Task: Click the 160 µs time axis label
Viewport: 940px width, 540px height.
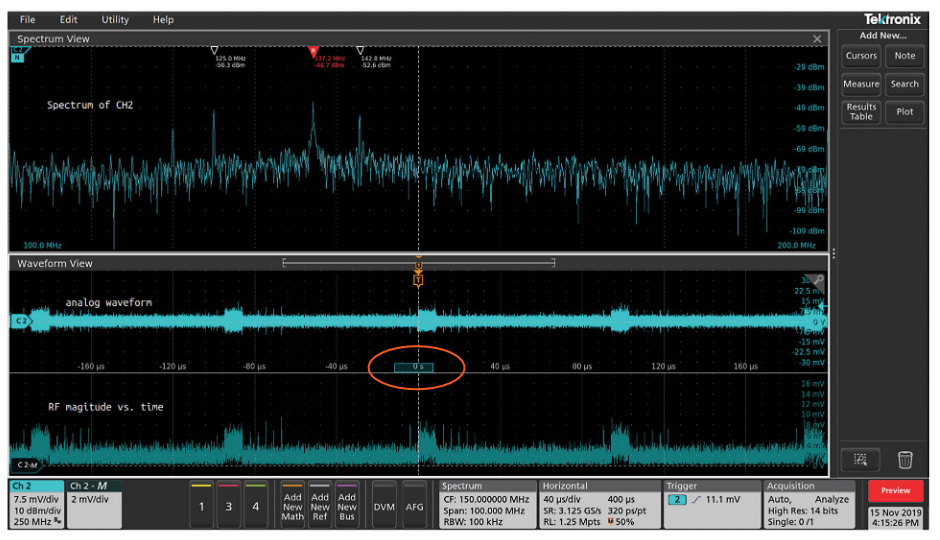Action: coord(746,366)
